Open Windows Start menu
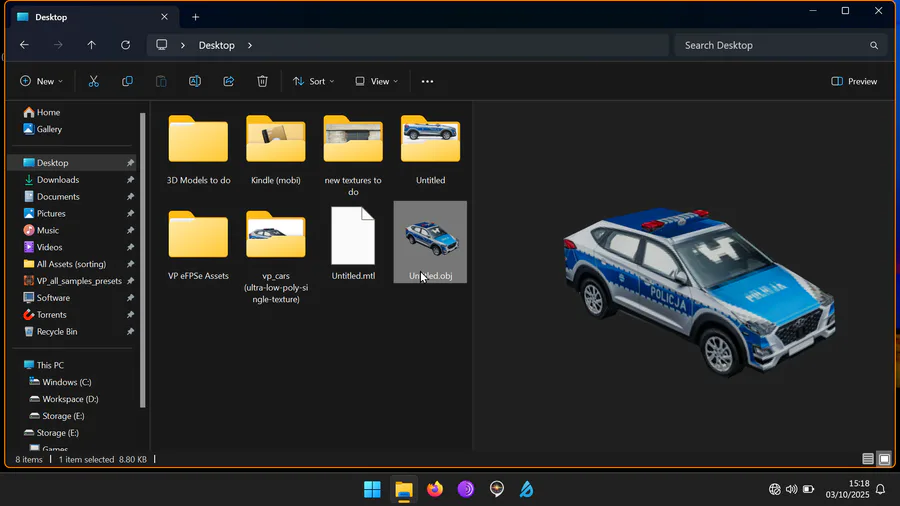Screen dimensions: 900x506 373,489
